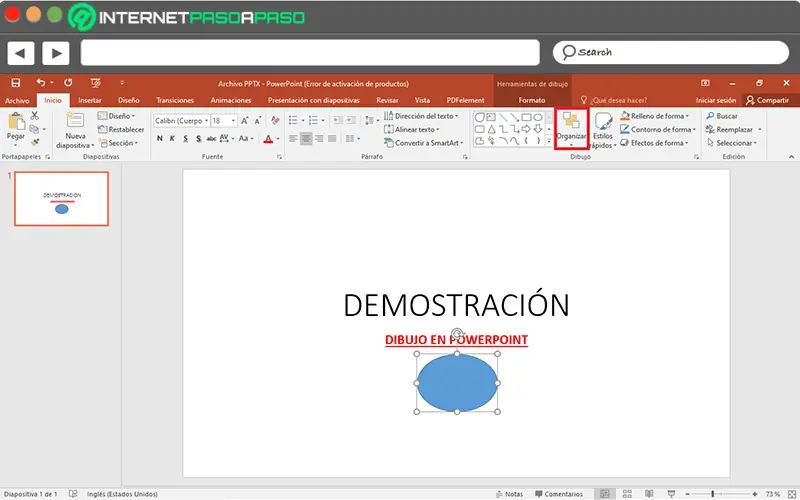
Task: Toggle italic text formatting
Action: point(172,139)
